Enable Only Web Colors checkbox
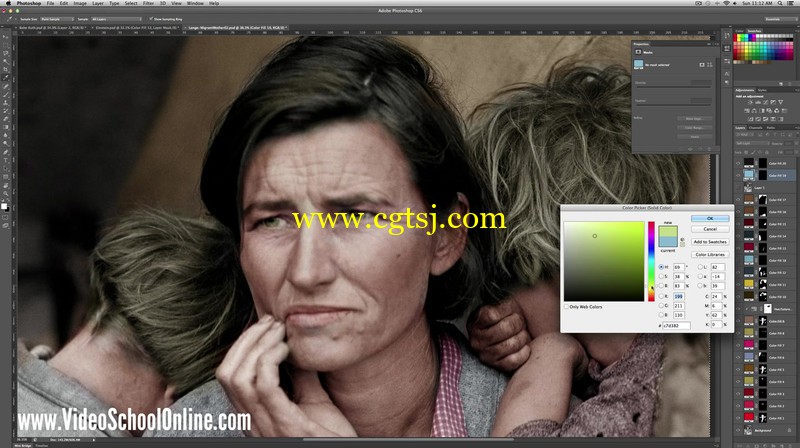 [x=566, y=307]
